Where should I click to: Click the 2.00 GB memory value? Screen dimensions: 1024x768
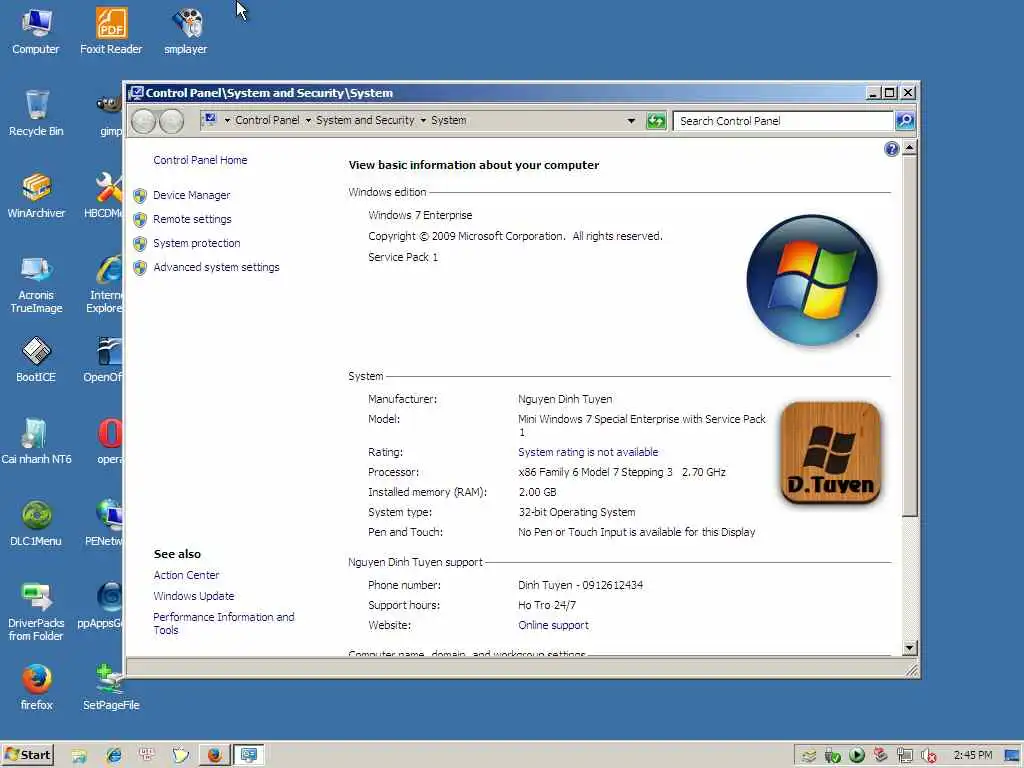(537, 492)
